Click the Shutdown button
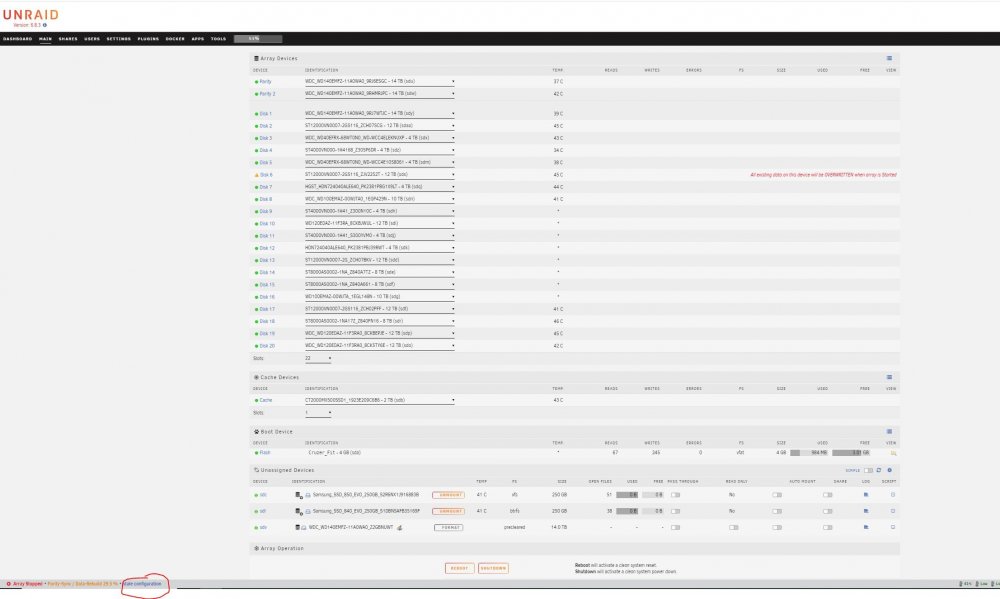Screen dimensions: 1000x599 point(493,568)
